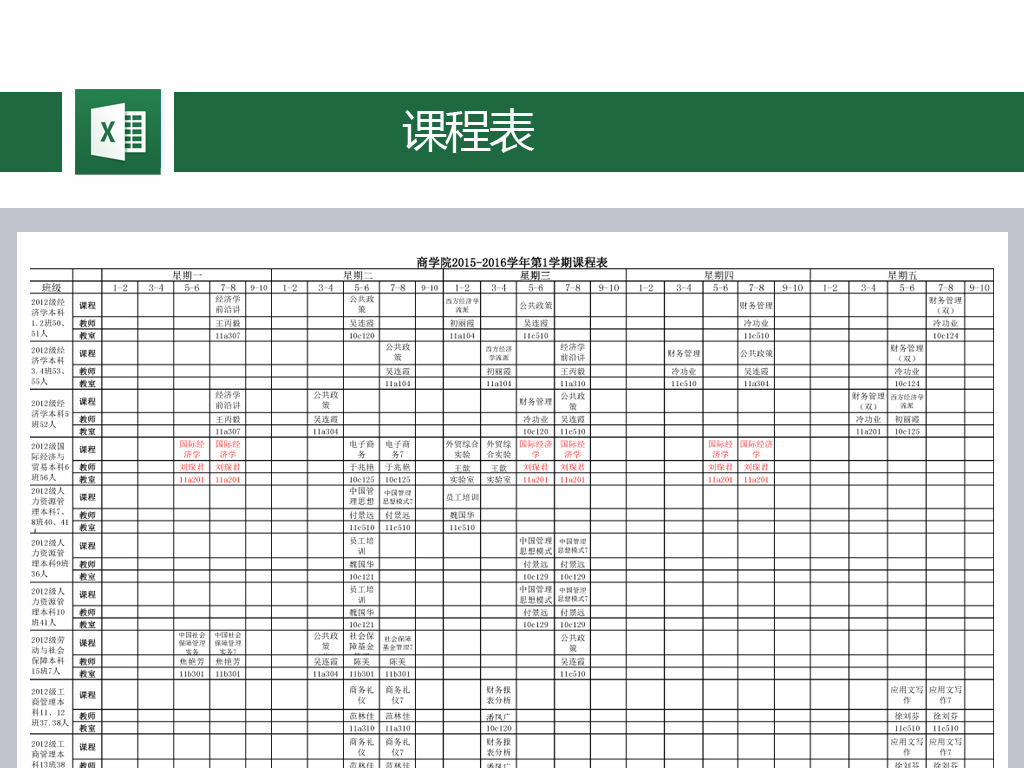Click 电子商务 in Tuesday 5-6 column
The width and height of the screenshot is (1024, 768).
click(361, 449)
